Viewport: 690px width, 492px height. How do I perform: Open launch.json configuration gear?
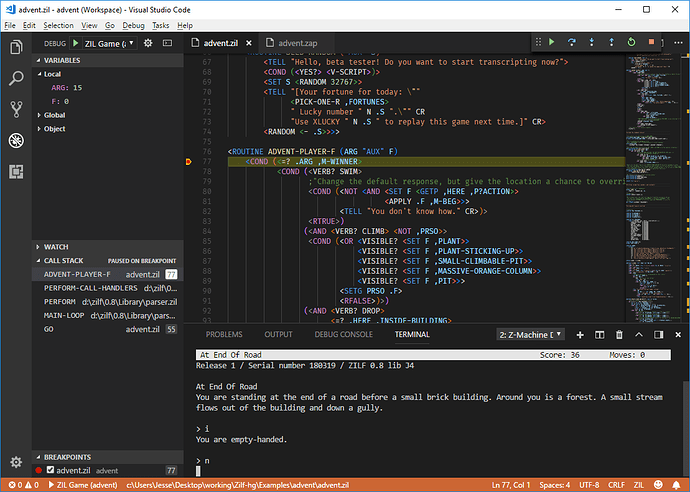pos(148,43)
